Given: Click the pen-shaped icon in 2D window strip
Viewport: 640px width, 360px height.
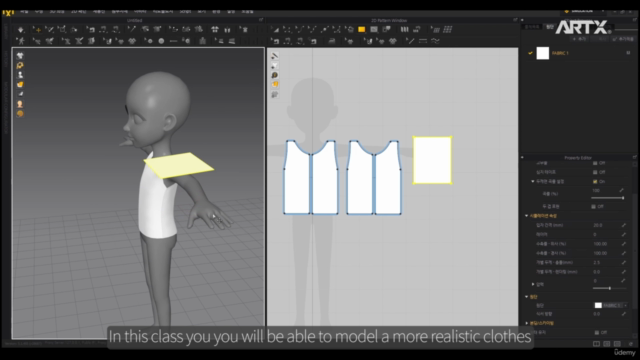Looking at the screenshot, I should coord(275,56).
